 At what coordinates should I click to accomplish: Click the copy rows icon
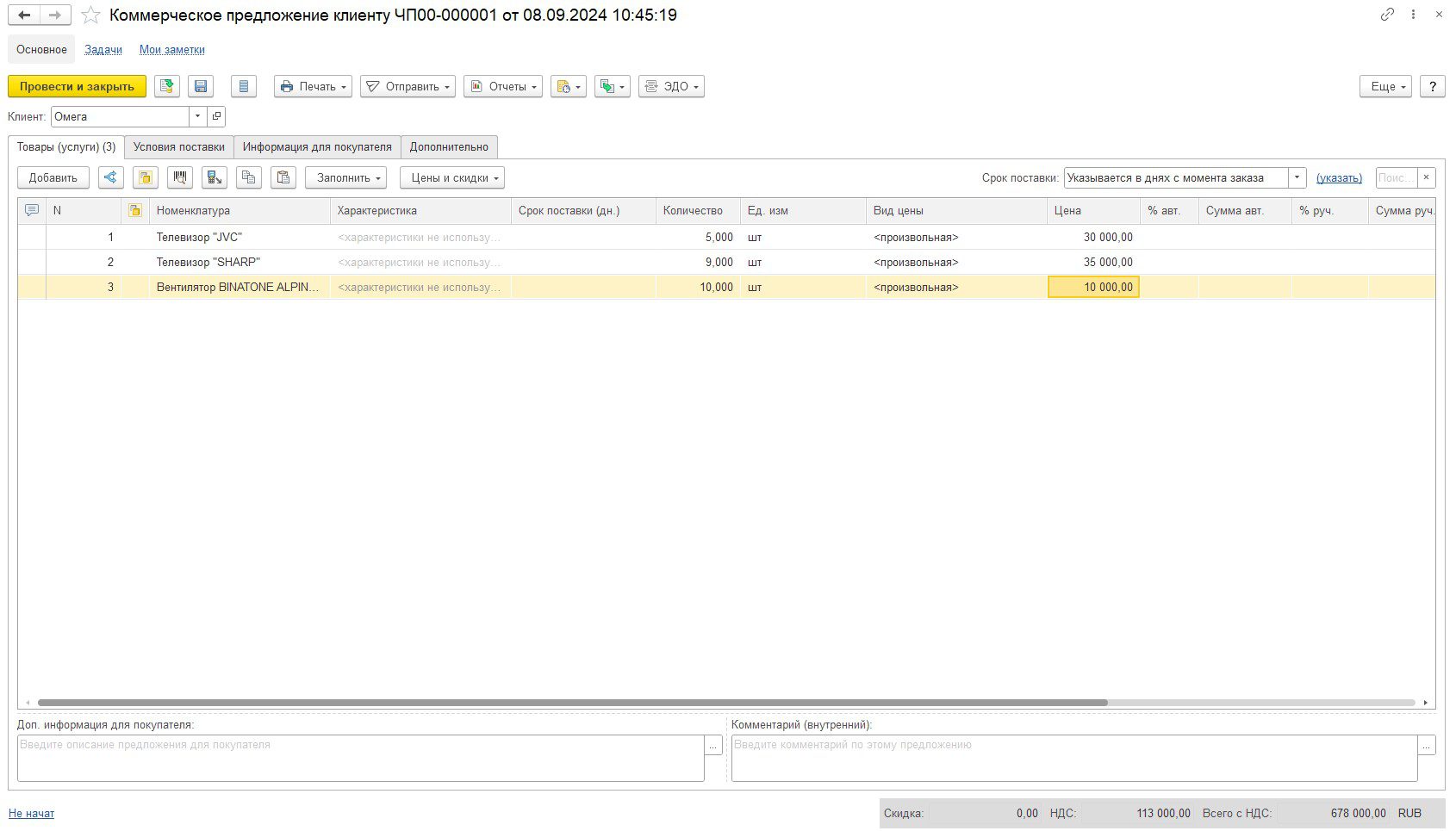[249, 177]
